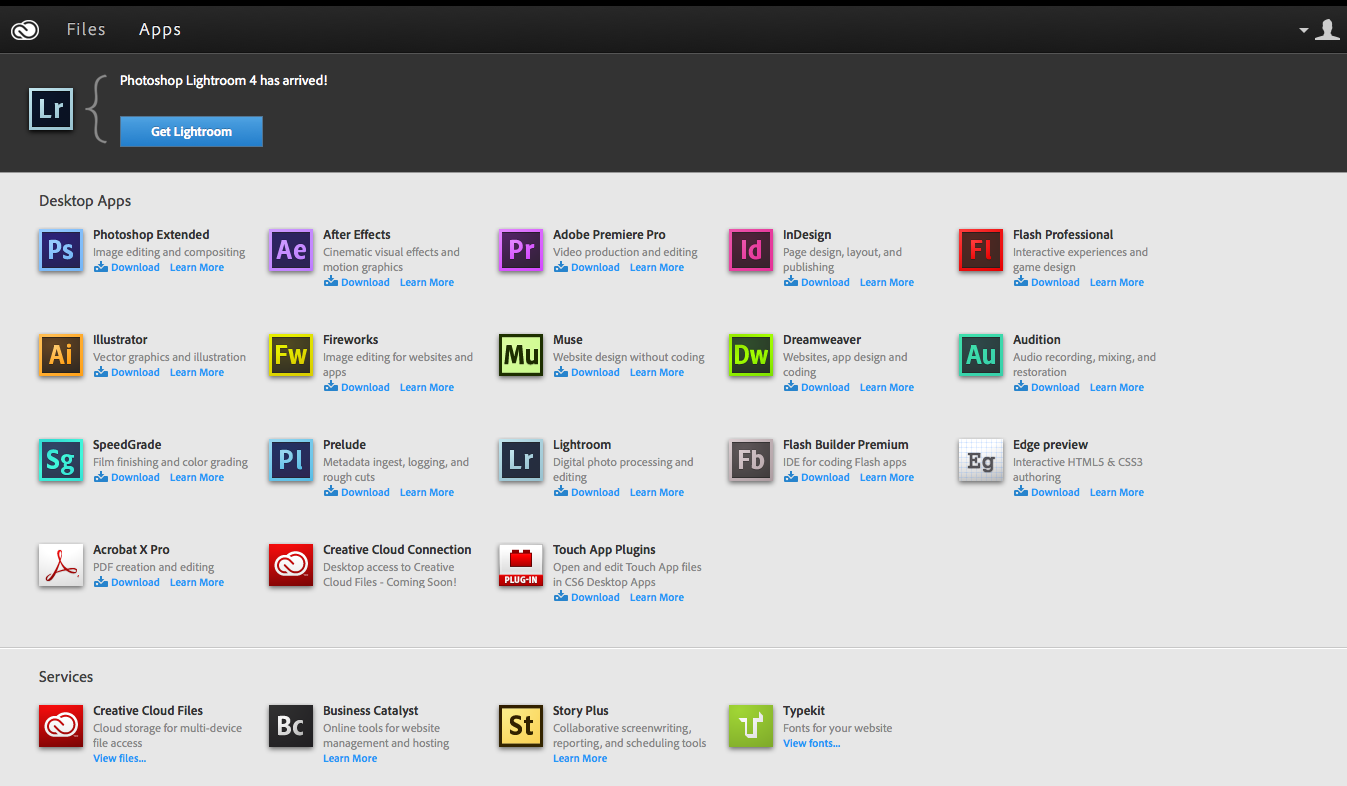1347x786 pixels.
Task: Open Learn More for Story Plus
Action: 580,758
